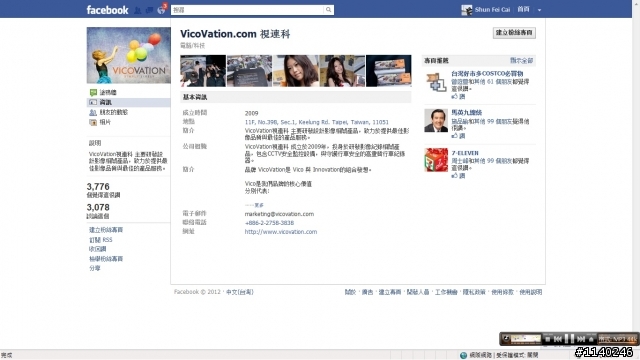
Task: Open the 馬英九總統 page title link
Action: (x=467, y=112)
